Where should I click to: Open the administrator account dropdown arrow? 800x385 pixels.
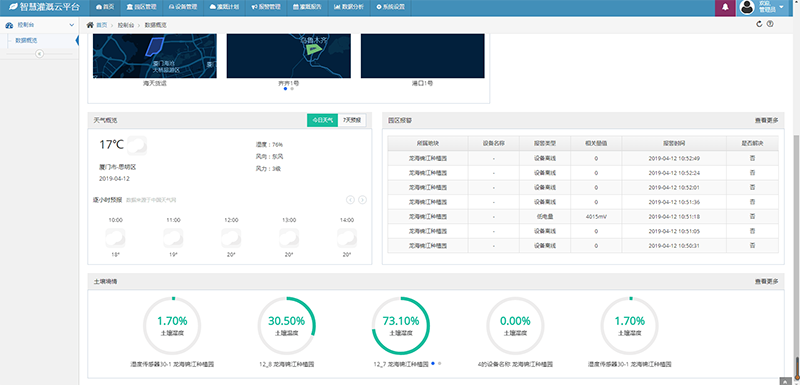click(782, 7)
